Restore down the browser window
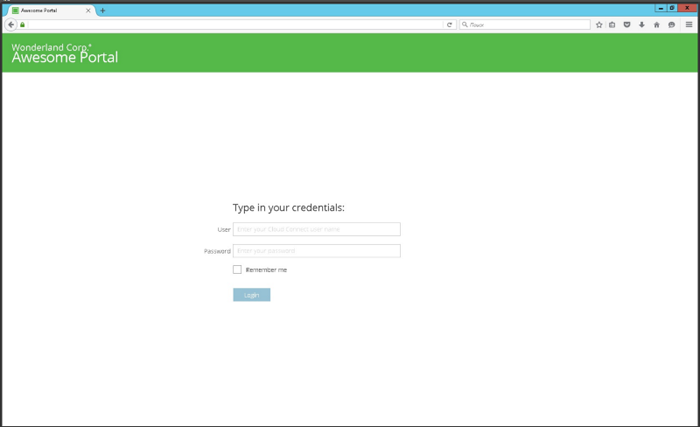Screen dimensions: 700x427 [672, 8]
